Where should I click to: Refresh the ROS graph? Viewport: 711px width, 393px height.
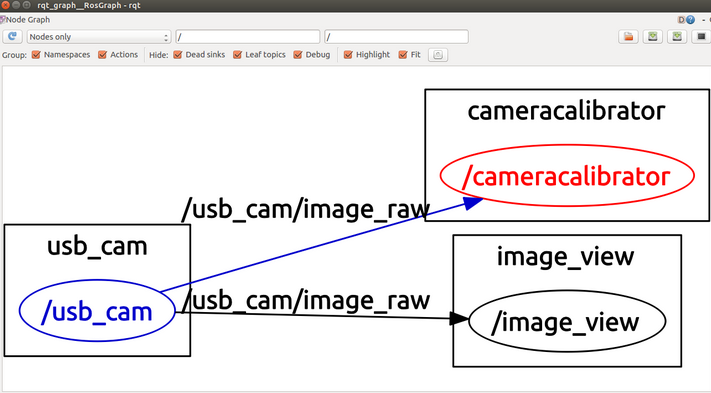pos(12,36)
